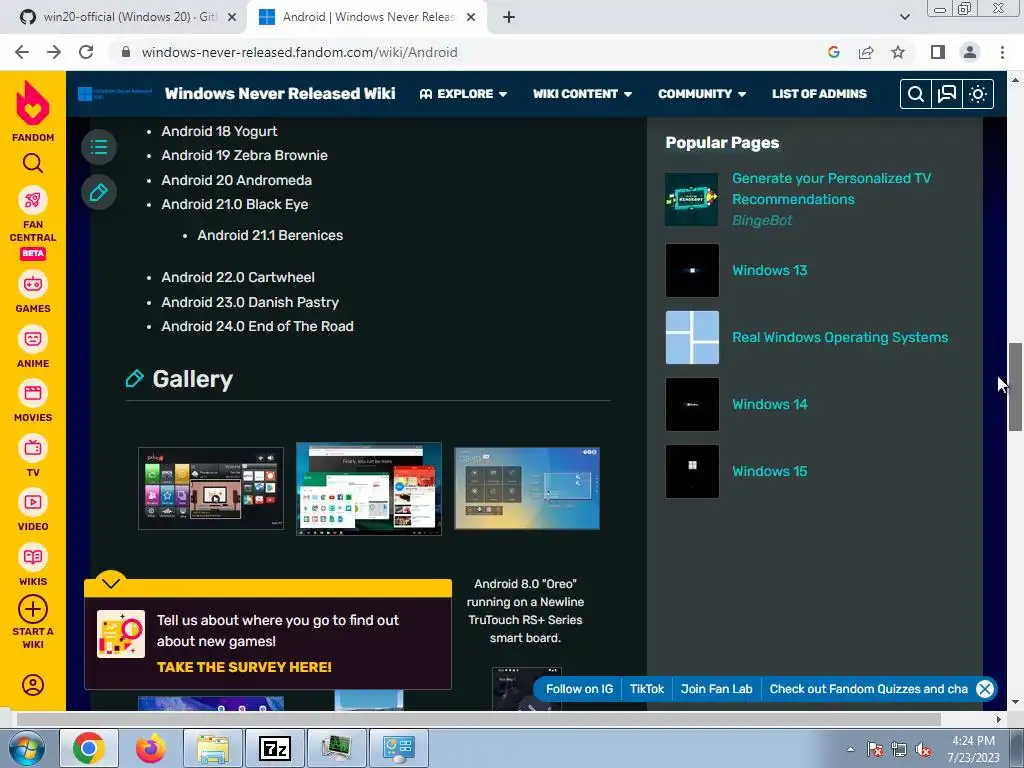Click the vertical page scrollbar thumb
Viewport: 1024px width, 768px height.
(x=1015, y=387)
